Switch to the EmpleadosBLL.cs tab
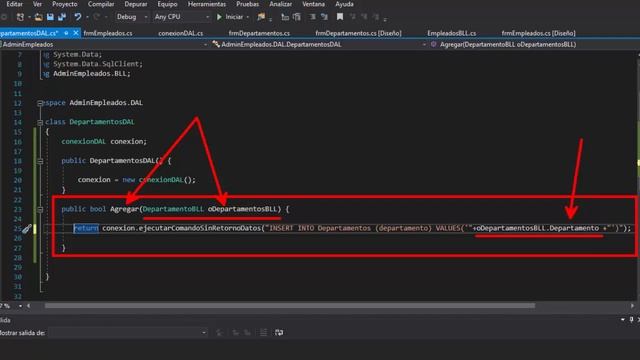Image resolution: width=640 pixels, height=360 pixels. click(x=451, y=33)
